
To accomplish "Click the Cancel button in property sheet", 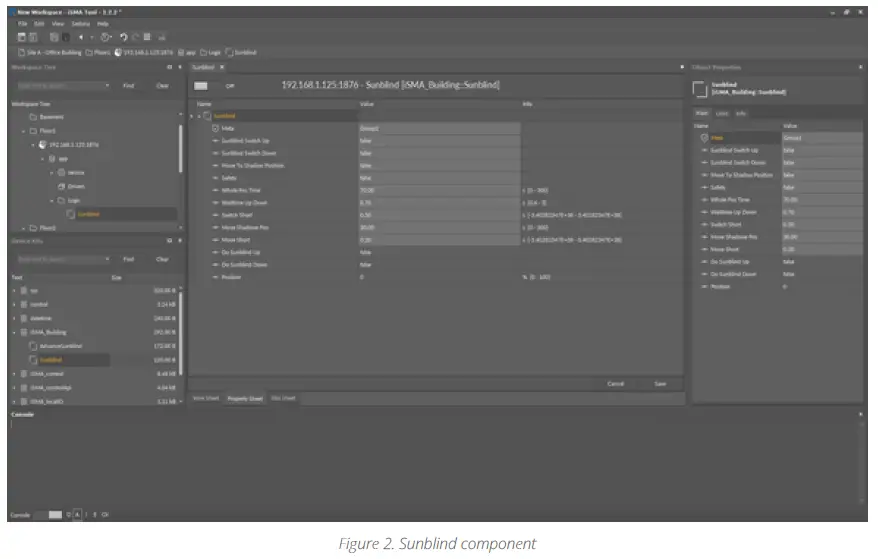I will click(x=615, y=384).
